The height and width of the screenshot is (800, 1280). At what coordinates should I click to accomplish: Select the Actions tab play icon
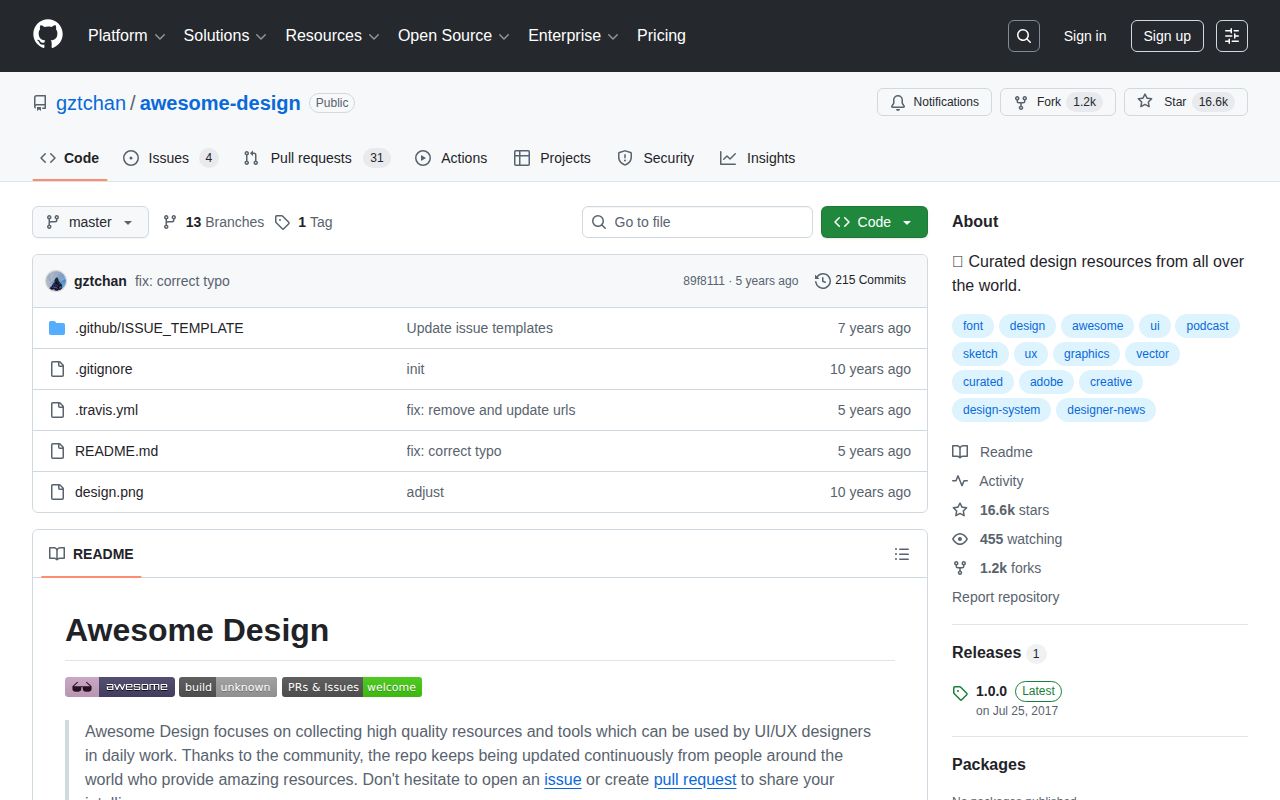click(422, 158)
